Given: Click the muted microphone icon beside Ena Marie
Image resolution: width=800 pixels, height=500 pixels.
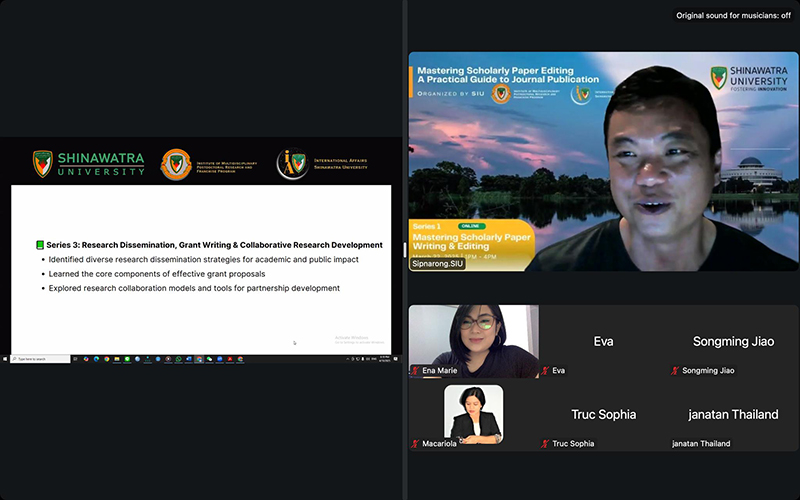Looking at the screenshot, I should (415, 370).
